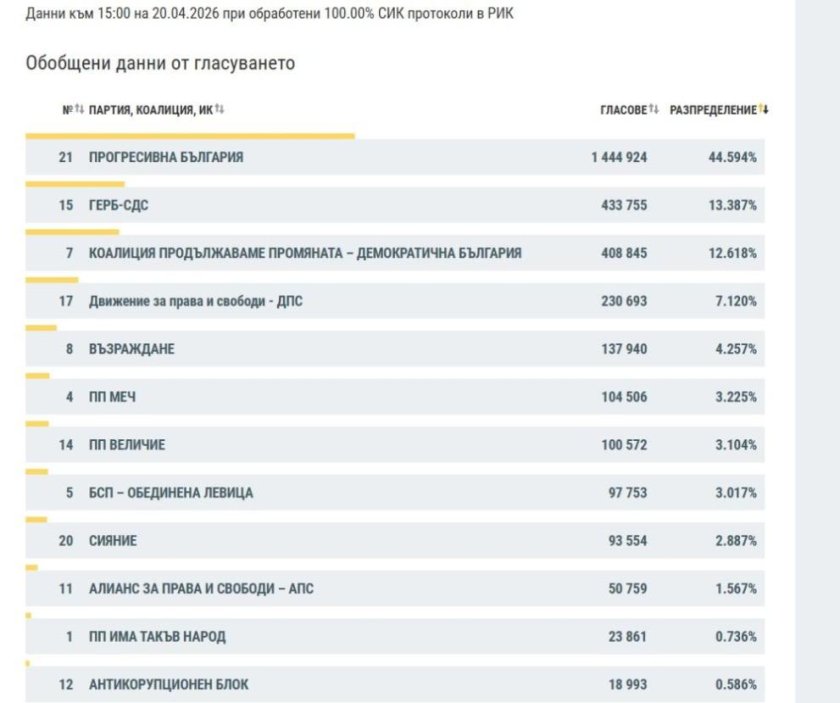Screen dimensions: 840x703
Task: Select Движение за права и свободи - ДПС
Action: click(x=195, y=301)
